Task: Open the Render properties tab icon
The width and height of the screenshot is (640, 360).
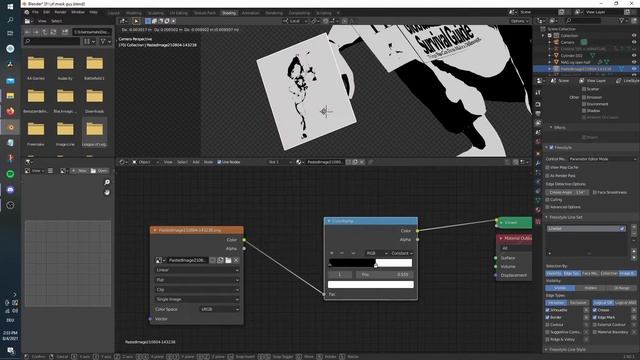Action: (x=538, y=104)
